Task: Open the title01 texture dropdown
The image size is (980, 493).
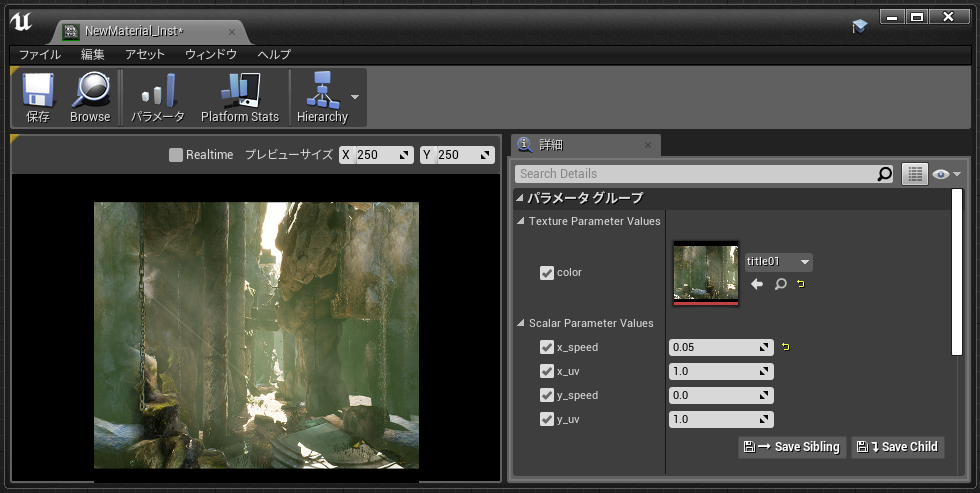Action: 779,262
